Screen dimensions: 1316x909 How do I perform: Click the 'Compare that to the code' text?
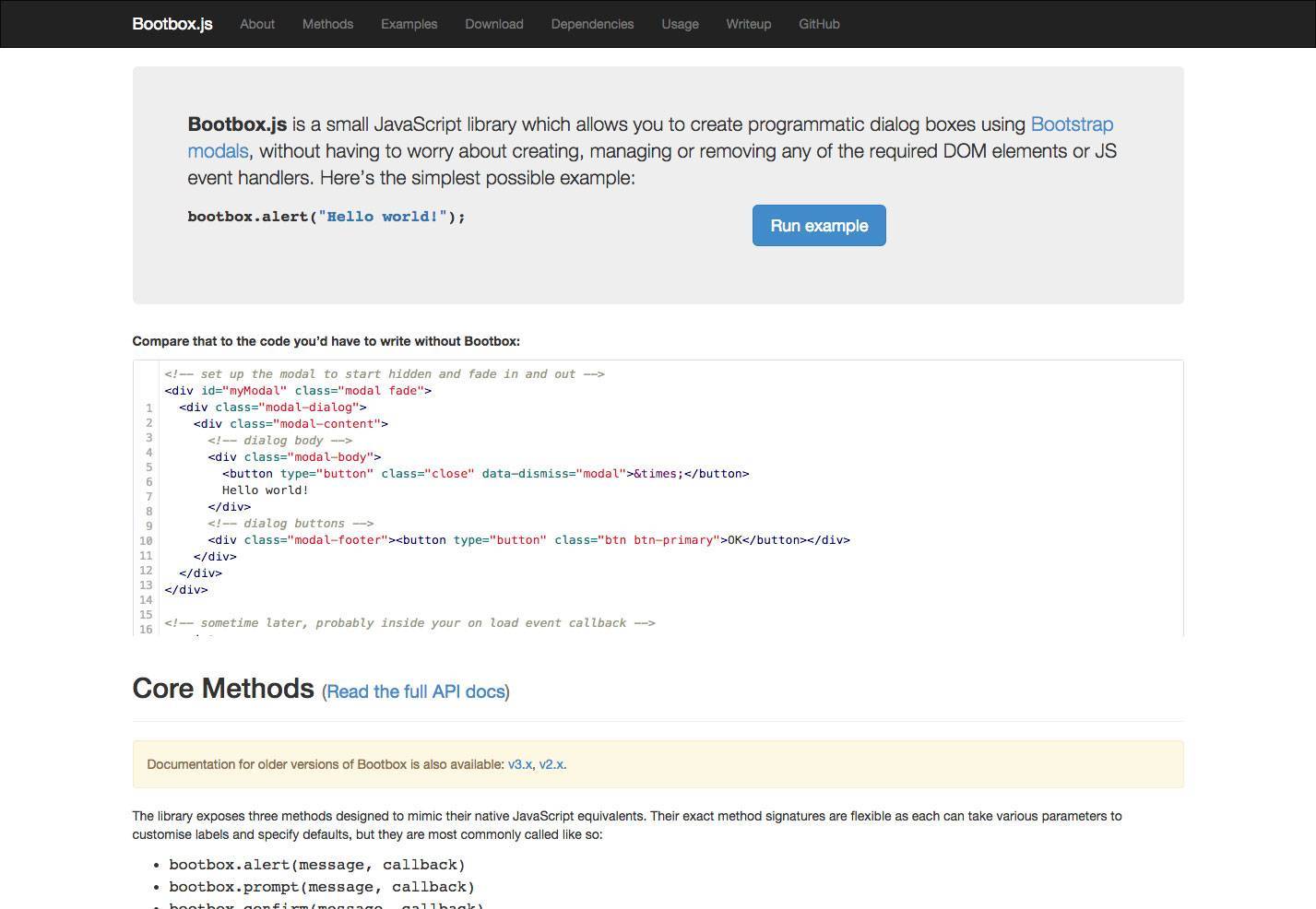(326, 341)
